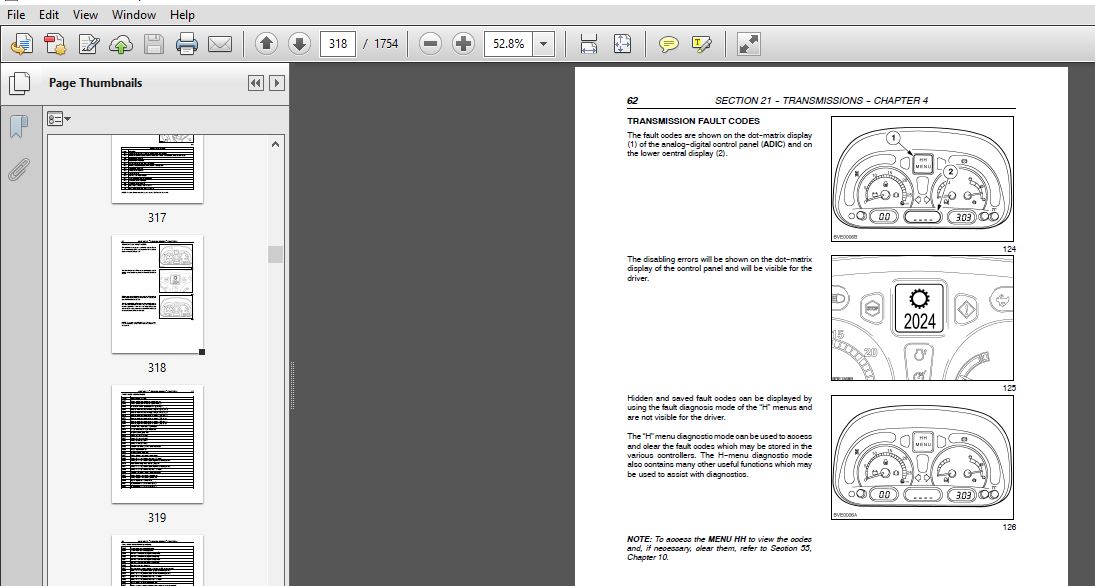
Task: Click the Fit width scrolling icon
Action: pyautogui.click(x=589, y=44)
